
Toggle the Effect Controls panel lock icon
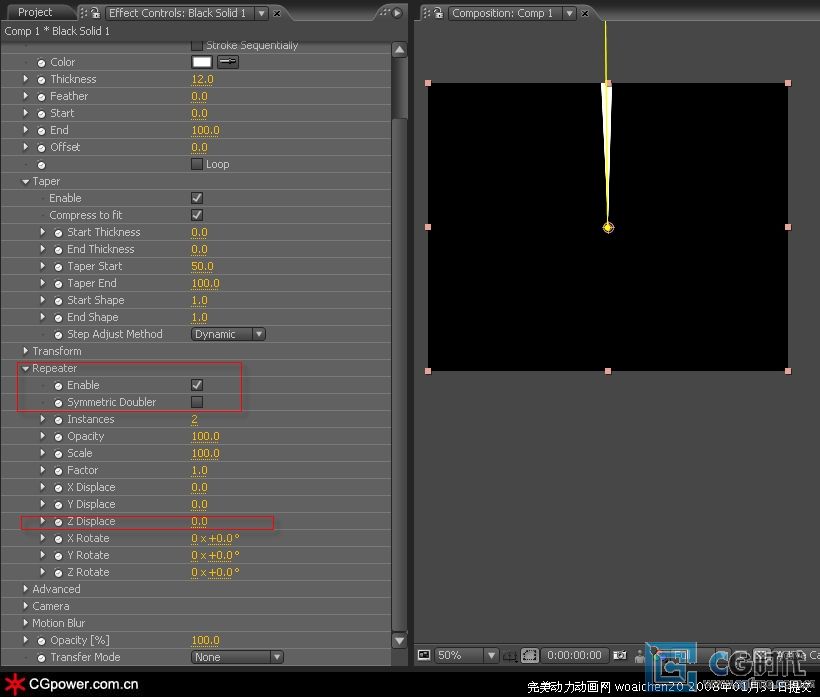click(x=94, y=13)
